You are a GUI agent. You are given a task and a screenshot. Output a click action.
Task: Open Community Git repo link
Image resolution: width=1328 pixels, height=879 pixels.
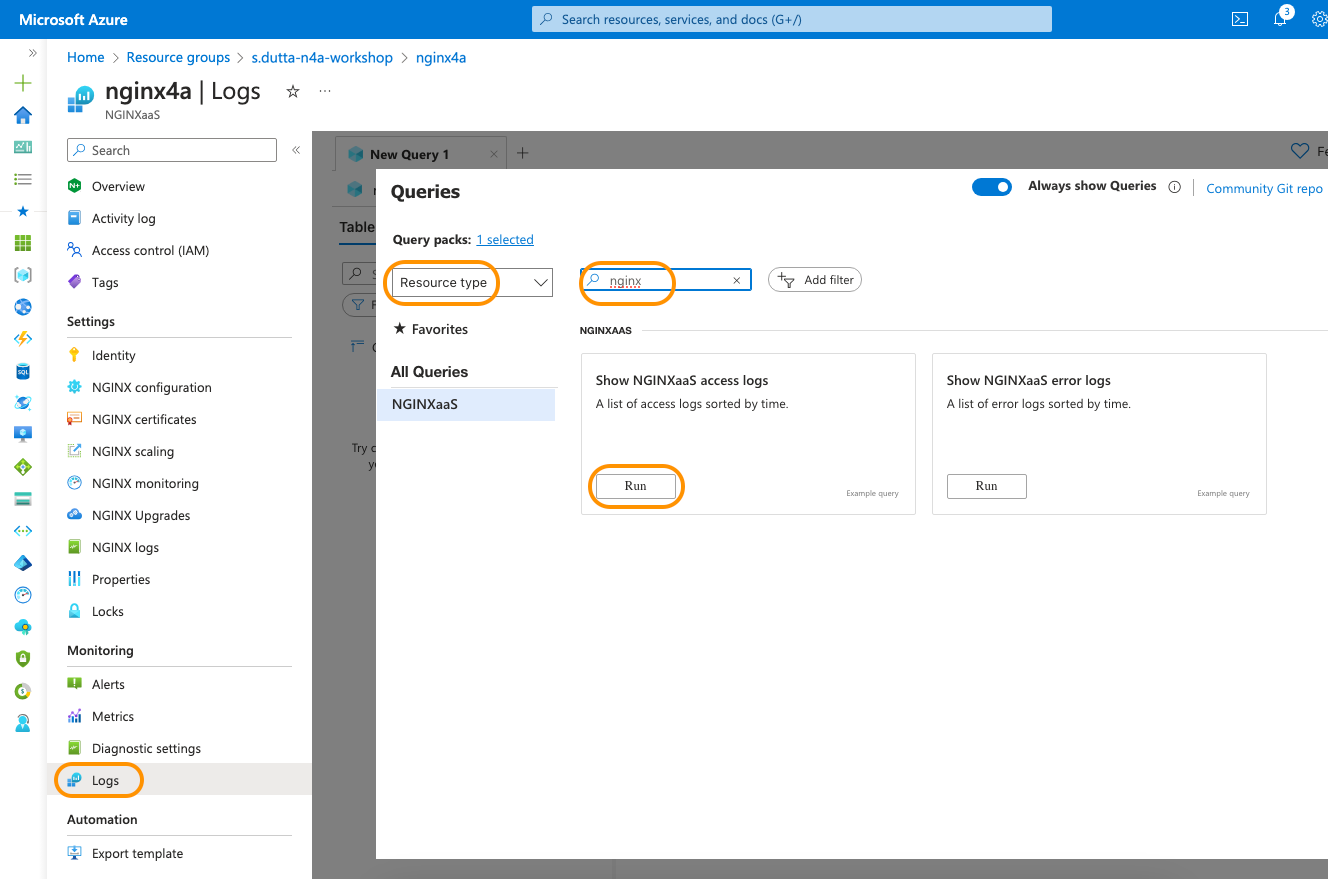point(1264,188)
